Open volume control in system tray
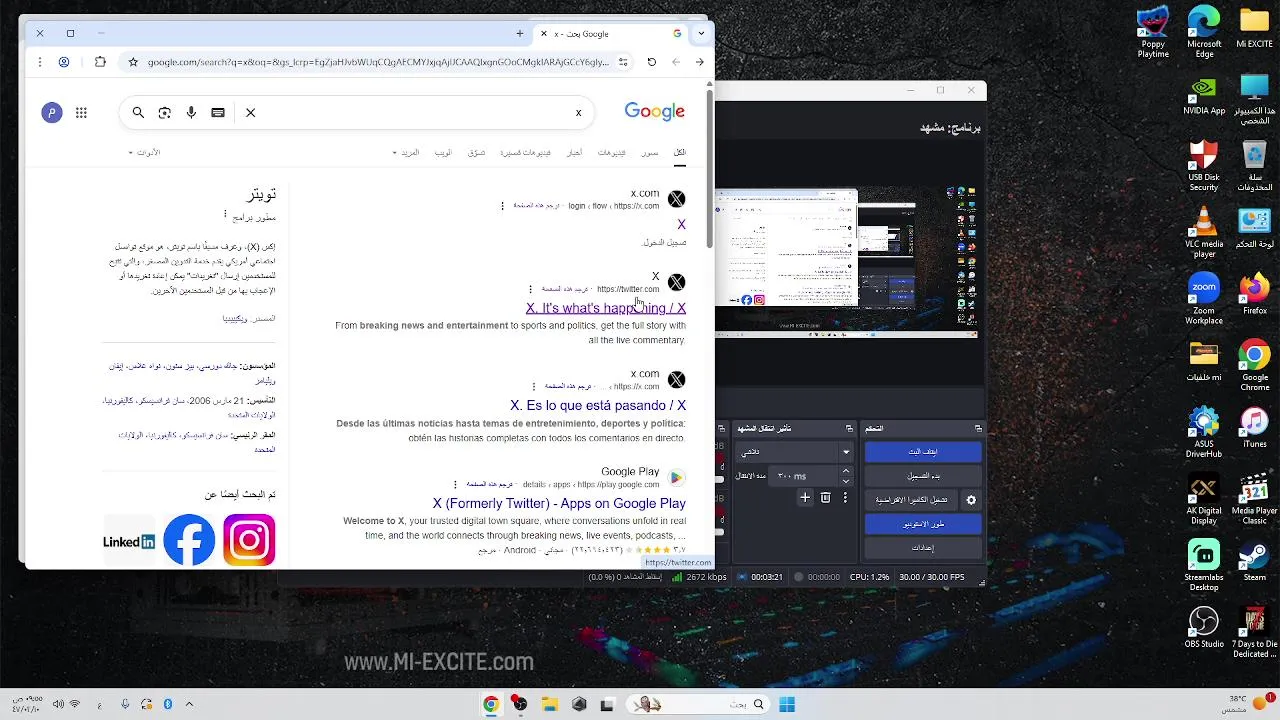The height and width of the screenshot is (720, 1280). [58, 705]
